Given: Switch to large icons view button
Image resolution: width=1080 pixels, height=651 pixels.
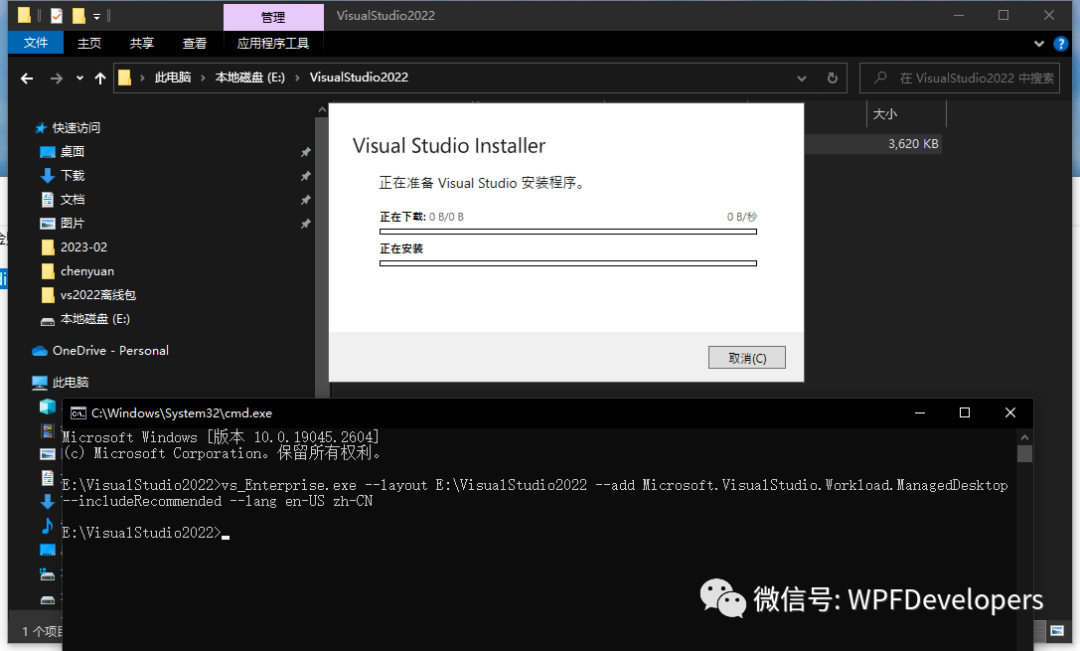Looking at the screenshot, I should 1057,630.
